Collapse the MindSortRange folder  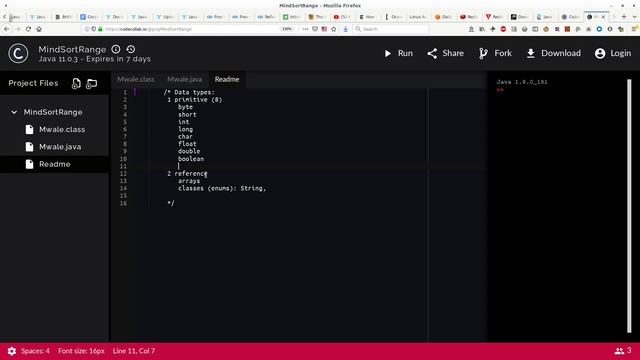click(14, 112)
